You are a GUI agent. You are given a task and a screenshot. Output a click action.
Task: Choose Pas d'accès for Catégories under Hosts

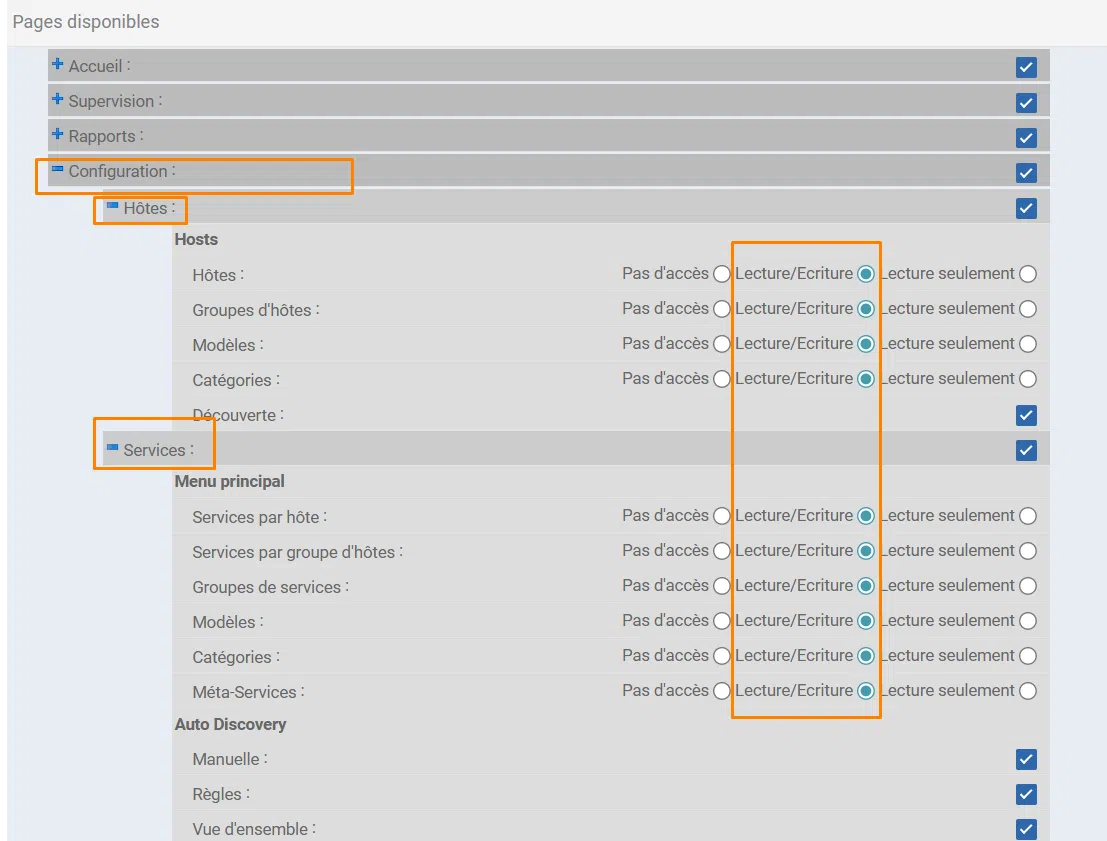[x=722, y=378]
